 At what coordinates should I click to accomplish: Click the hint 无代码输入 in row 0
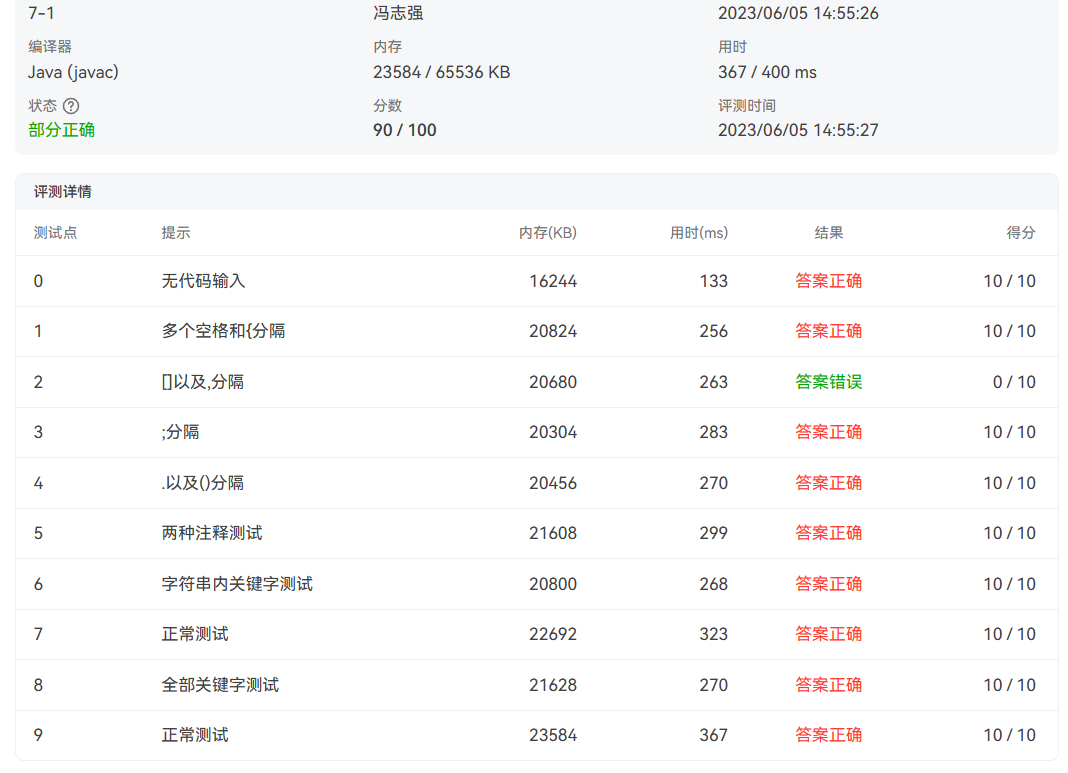[203, 281]
